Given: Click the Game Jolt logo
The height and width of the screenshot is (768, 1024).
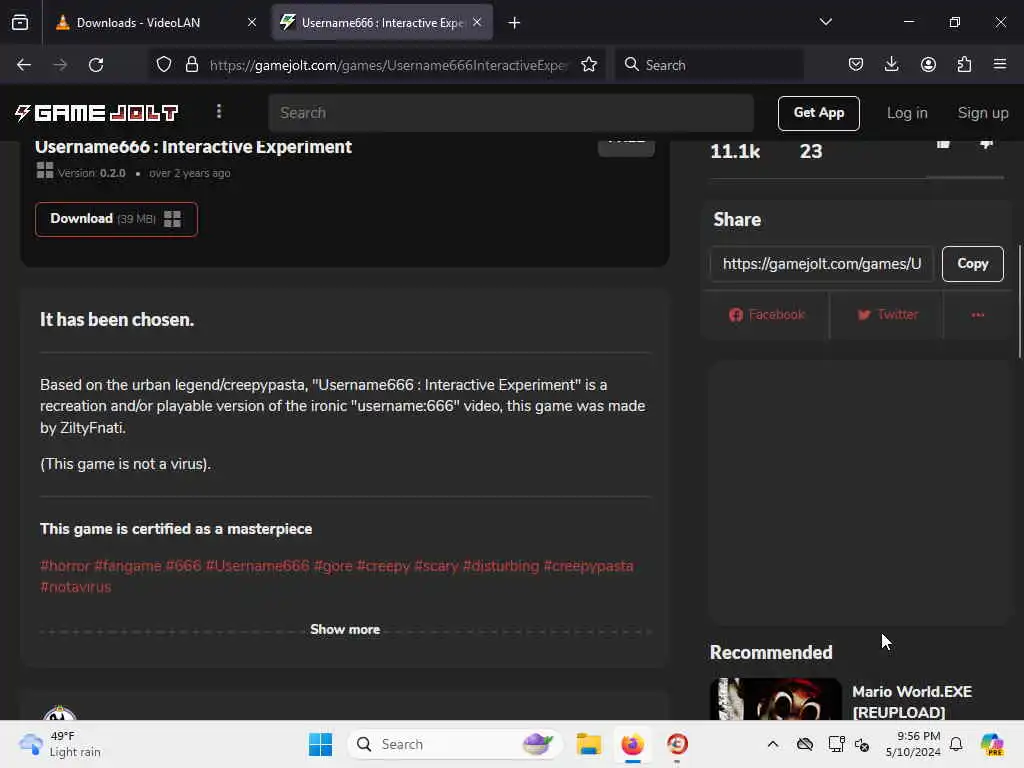Looking at the screenshot, I should [97, 113].
